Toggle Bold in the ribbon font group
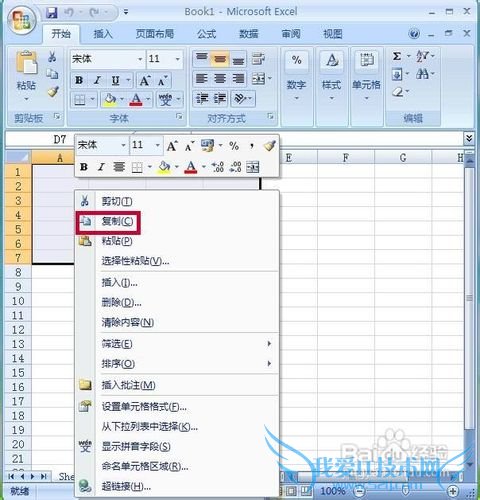480x500 pixels. click(79, 80)
